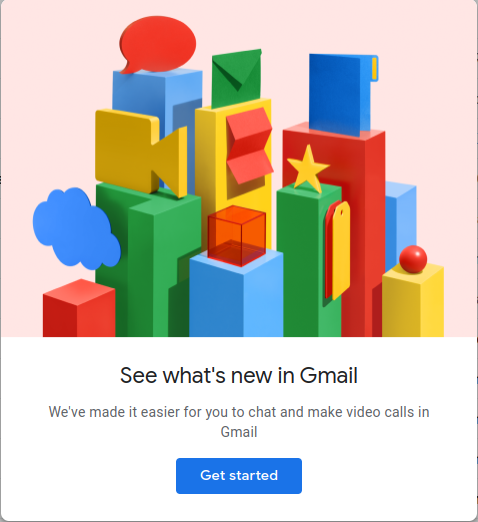This screenshot has height=522, width=478.
Task: Click the chat and video calls description text
Action: click(x=239, y=422)
